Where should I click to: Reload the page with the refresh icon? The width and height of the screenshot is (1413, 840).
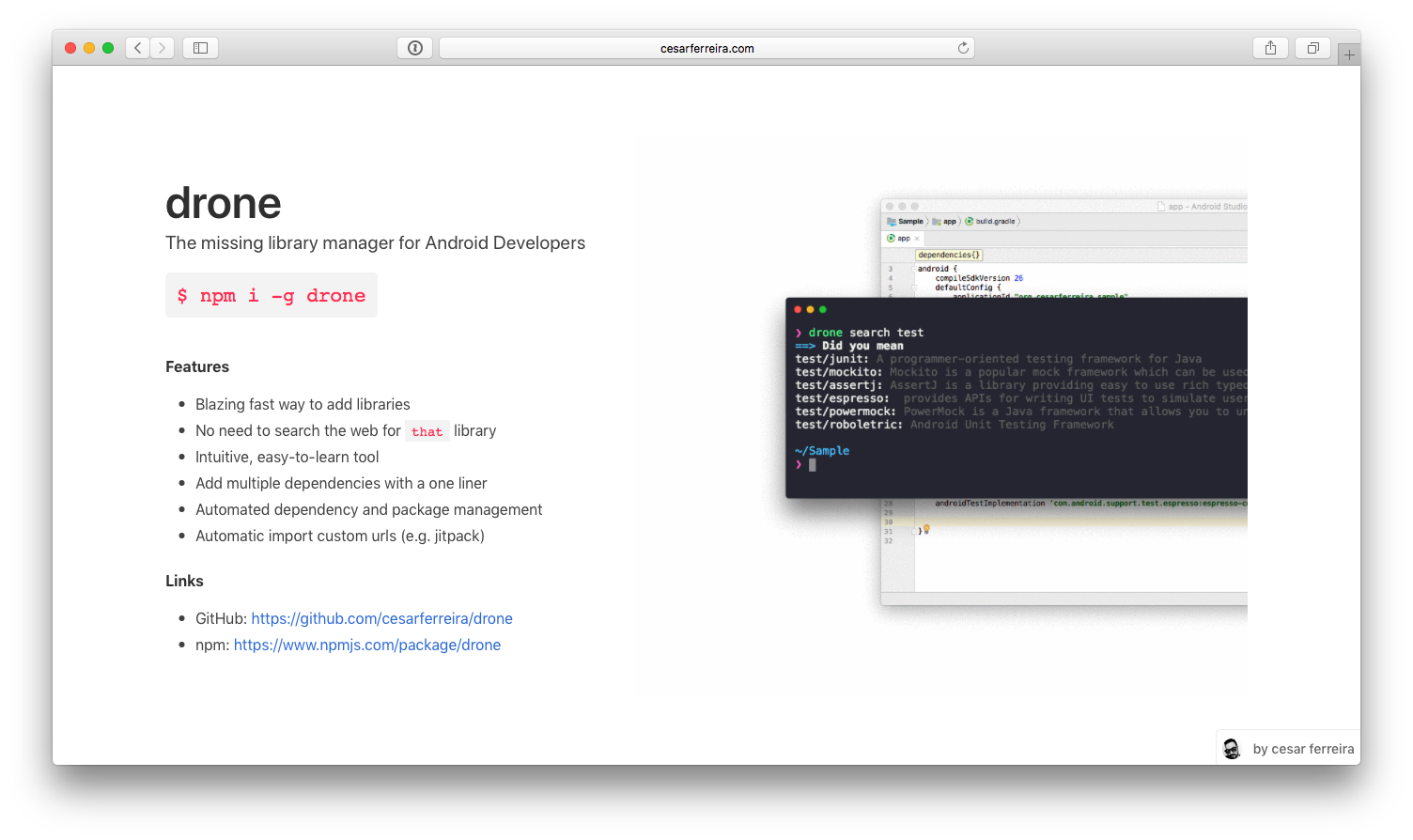(x=963, y=48)
